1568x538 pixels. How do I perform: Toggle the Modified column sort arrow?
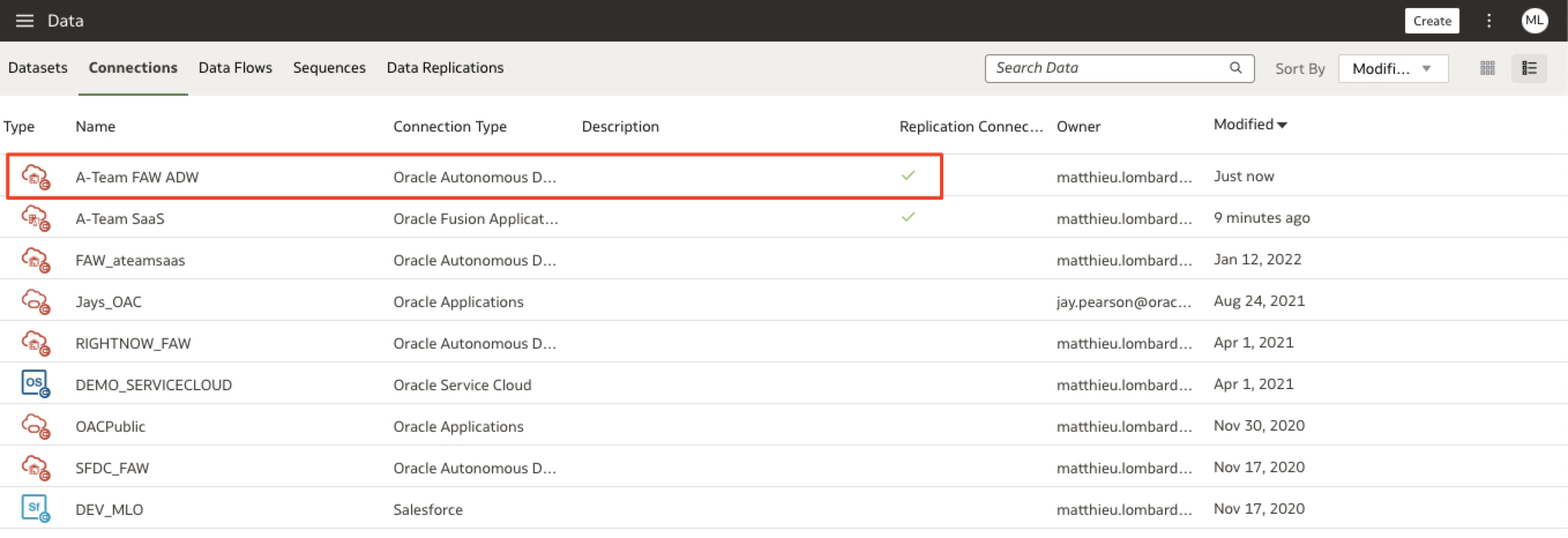pos(1283,125)
